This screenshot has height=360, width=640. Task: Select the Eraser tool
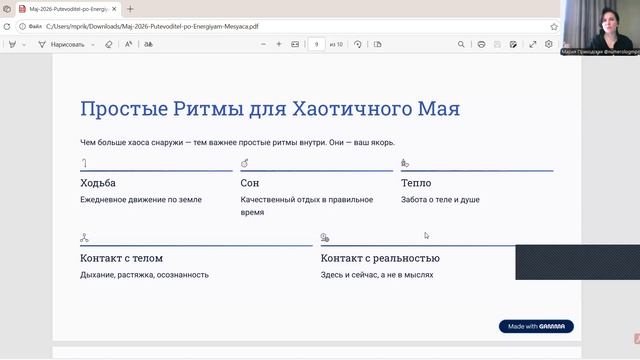coord(109,44)
